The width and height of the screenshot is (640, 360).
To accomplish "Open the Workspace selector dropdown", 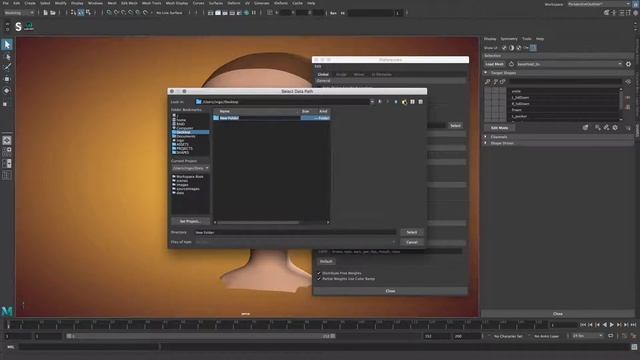I will point(599,4).
